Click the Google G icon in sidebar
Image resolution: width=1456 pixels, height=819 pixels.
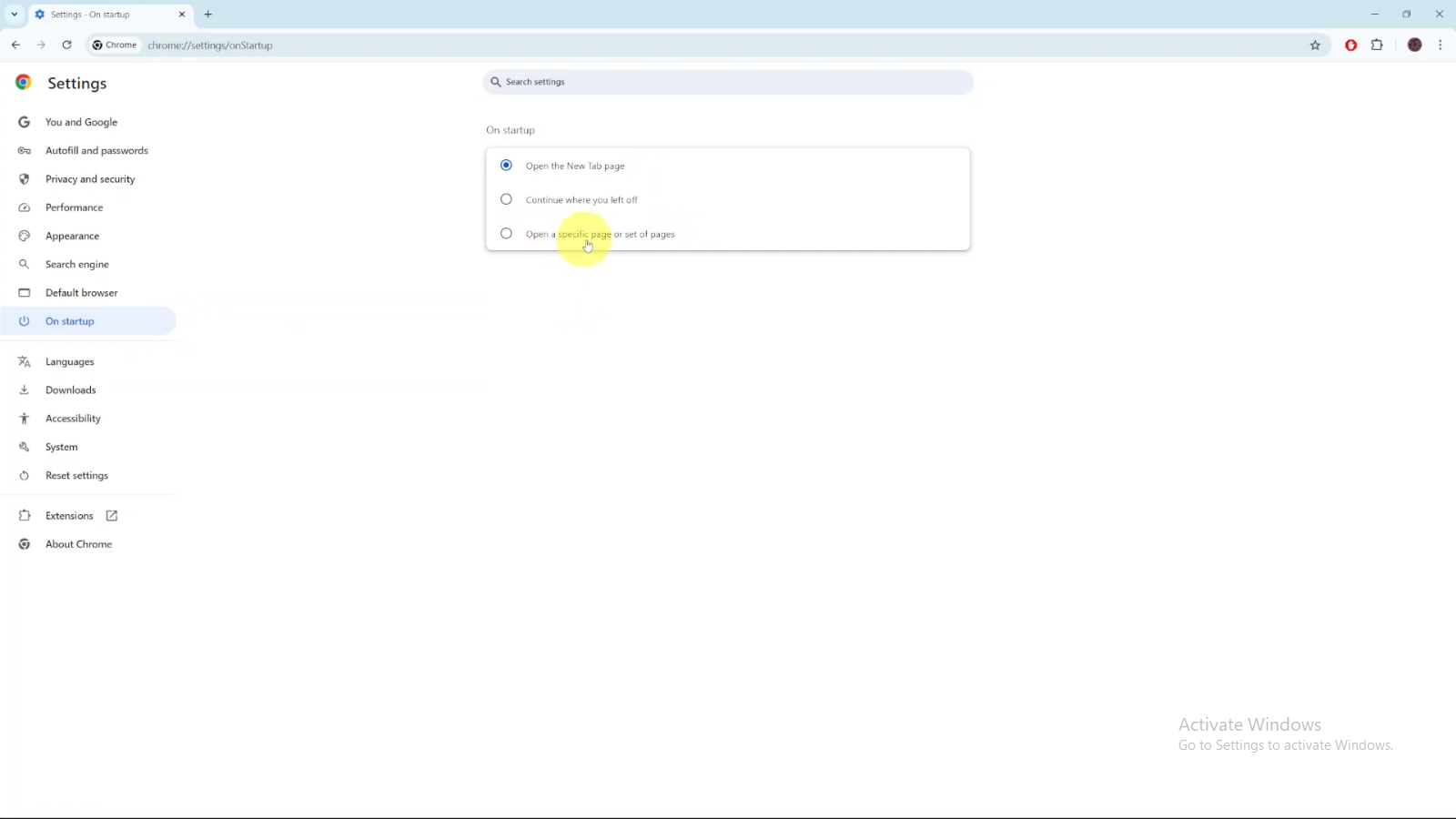pos(25,122)
